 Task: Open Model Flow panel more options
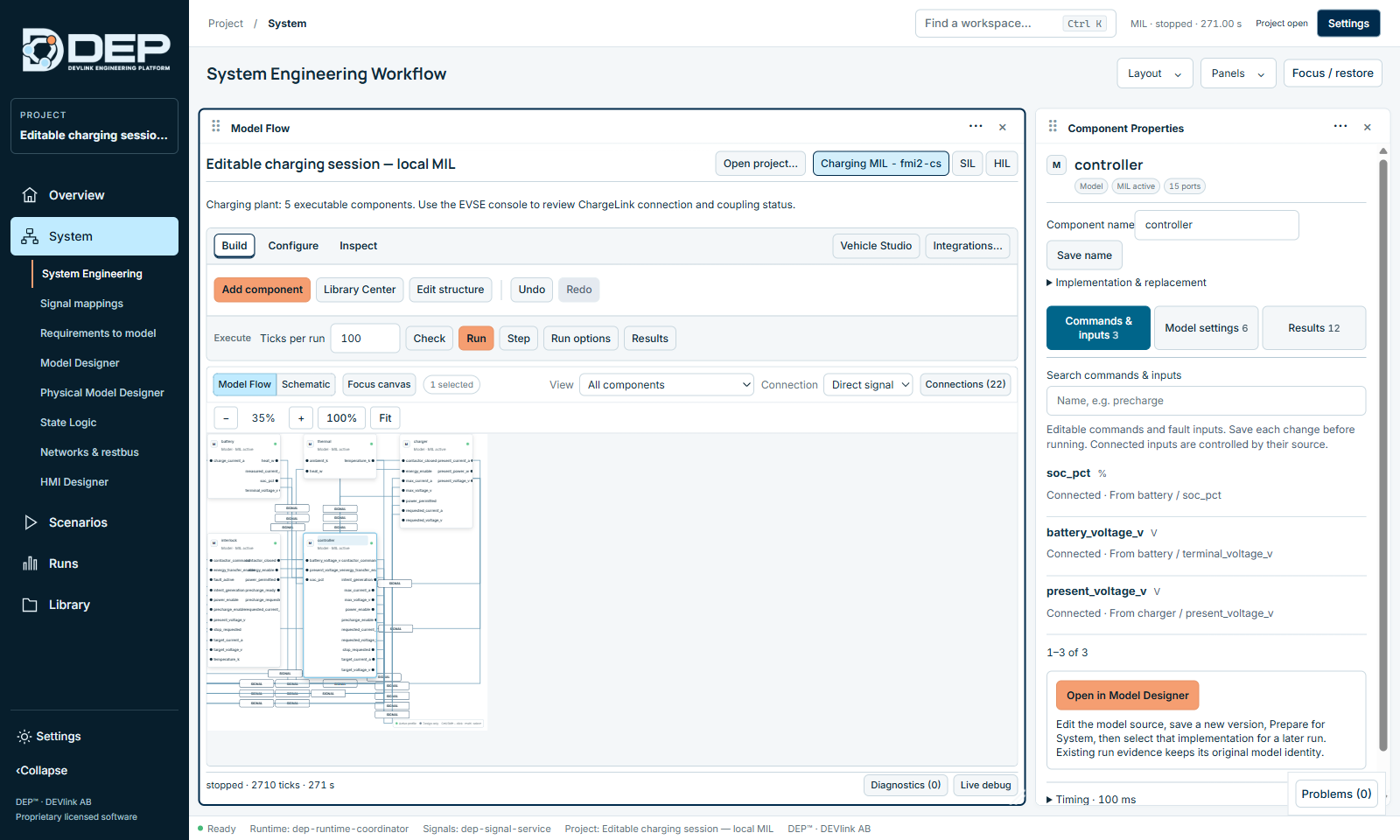tap(976, 127)
